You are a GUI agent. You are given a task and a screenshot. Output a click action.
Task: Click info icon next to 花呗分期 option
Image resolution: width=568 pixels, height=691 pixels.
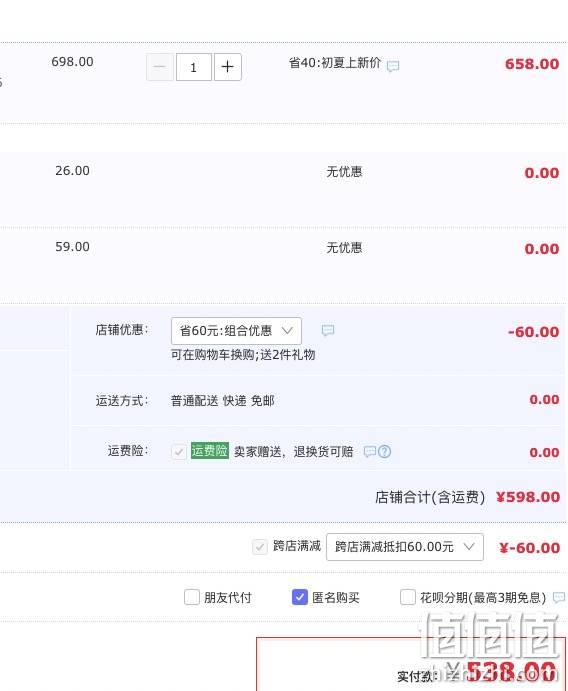pyautogui.click(x=559, y=598)
